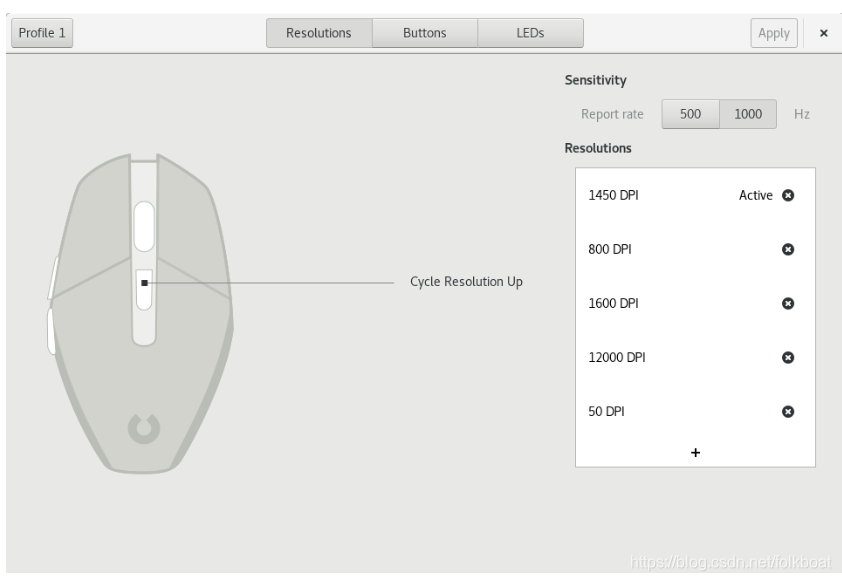Remove the 1600 DPI resolution entry
The image size is (842, 581).
[x=788, y=304]
